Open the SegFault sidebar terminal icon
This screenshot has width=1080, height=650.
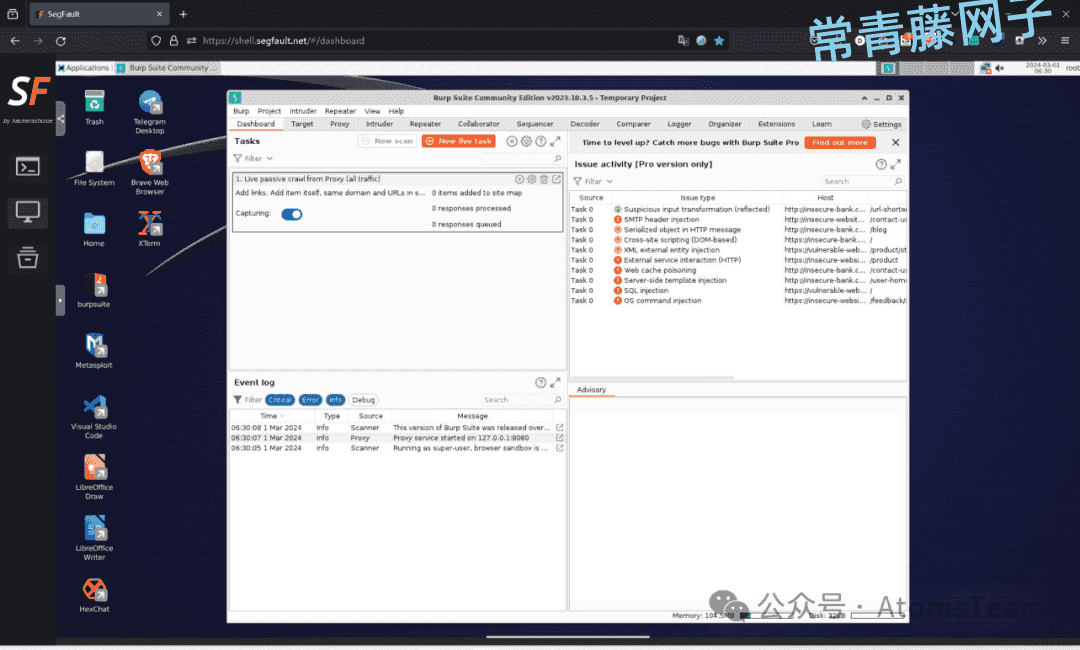28,167
